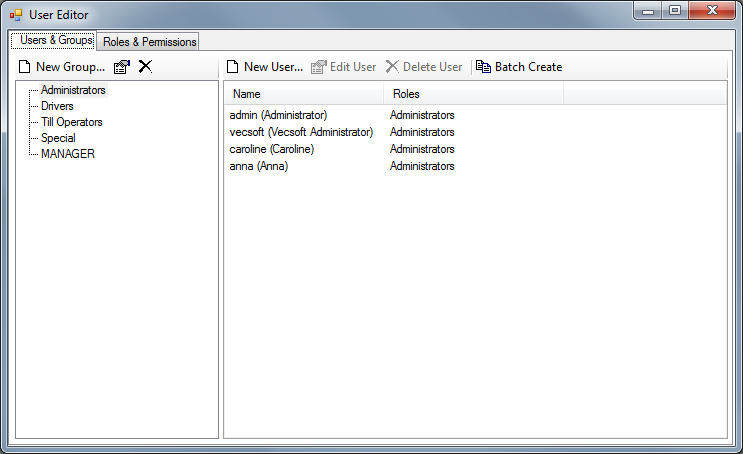743x454 pixels.
Task: Select the Special group in tree
Action: point(58,138)
